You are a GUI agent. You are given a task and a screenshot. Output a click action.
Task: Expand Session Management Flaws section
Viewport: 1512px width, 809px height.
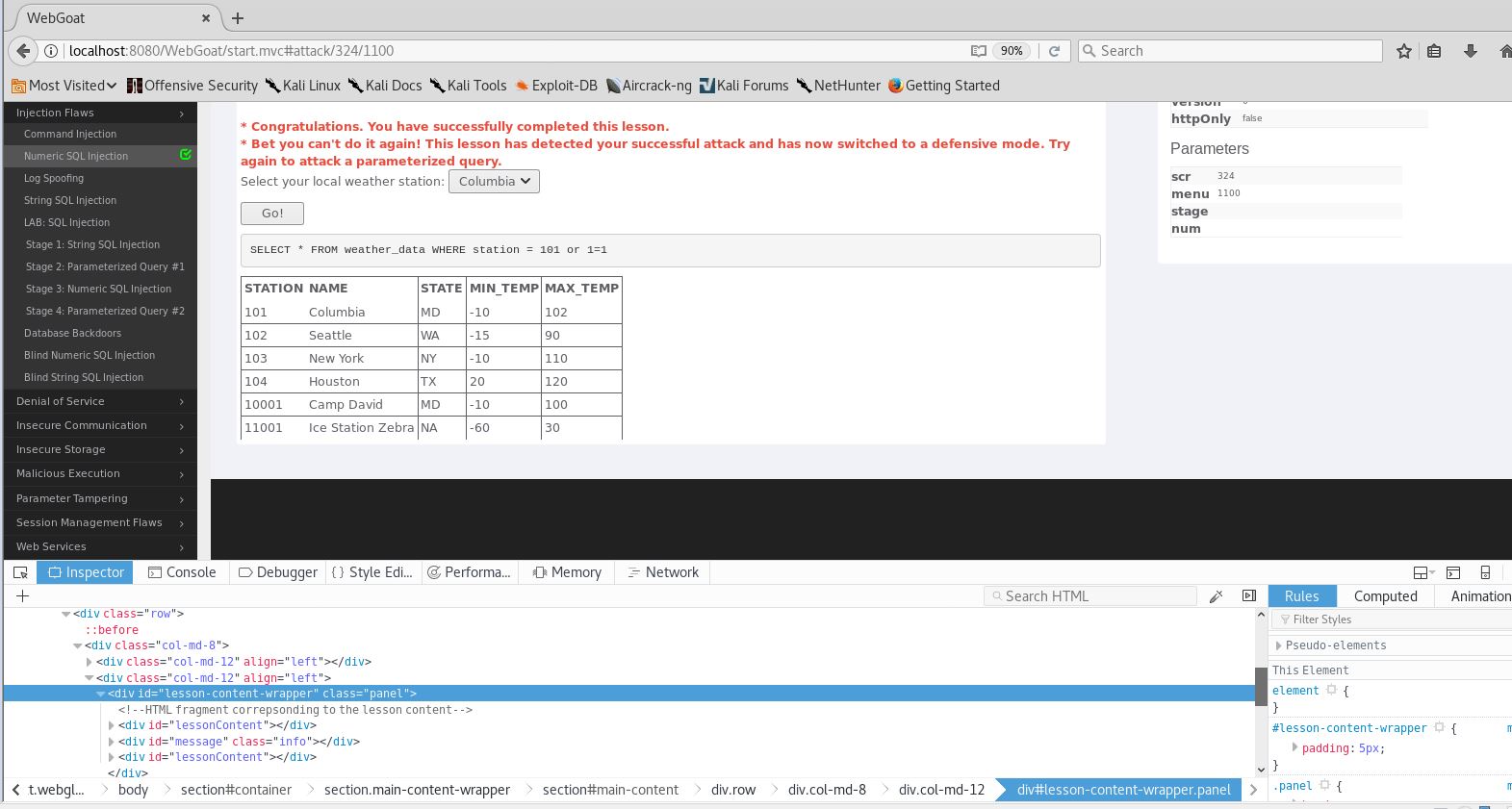click(x=99, y=522)
